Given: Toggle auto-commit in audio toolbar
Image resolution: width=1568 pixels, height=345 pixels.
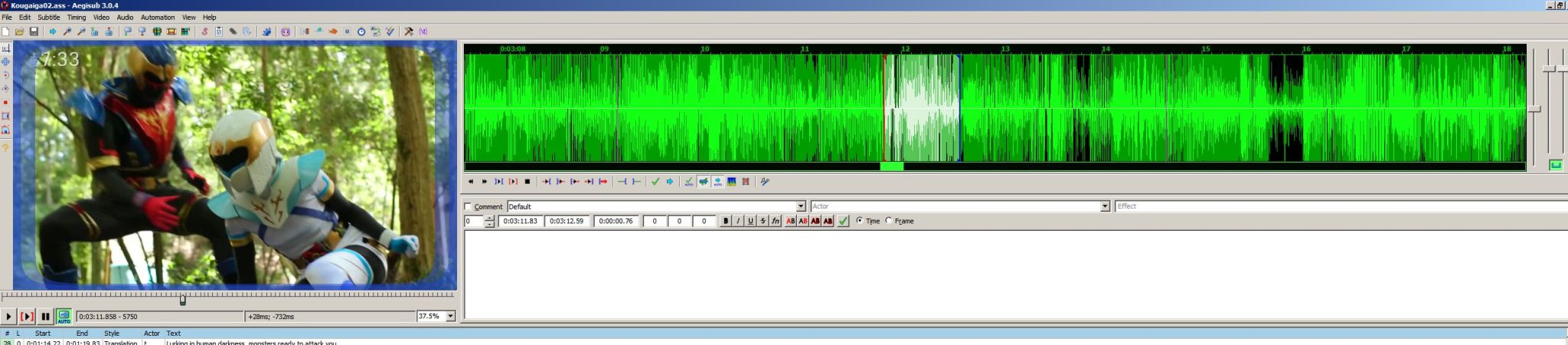Looking at the screenshot, I should click(x=688, y=182).
